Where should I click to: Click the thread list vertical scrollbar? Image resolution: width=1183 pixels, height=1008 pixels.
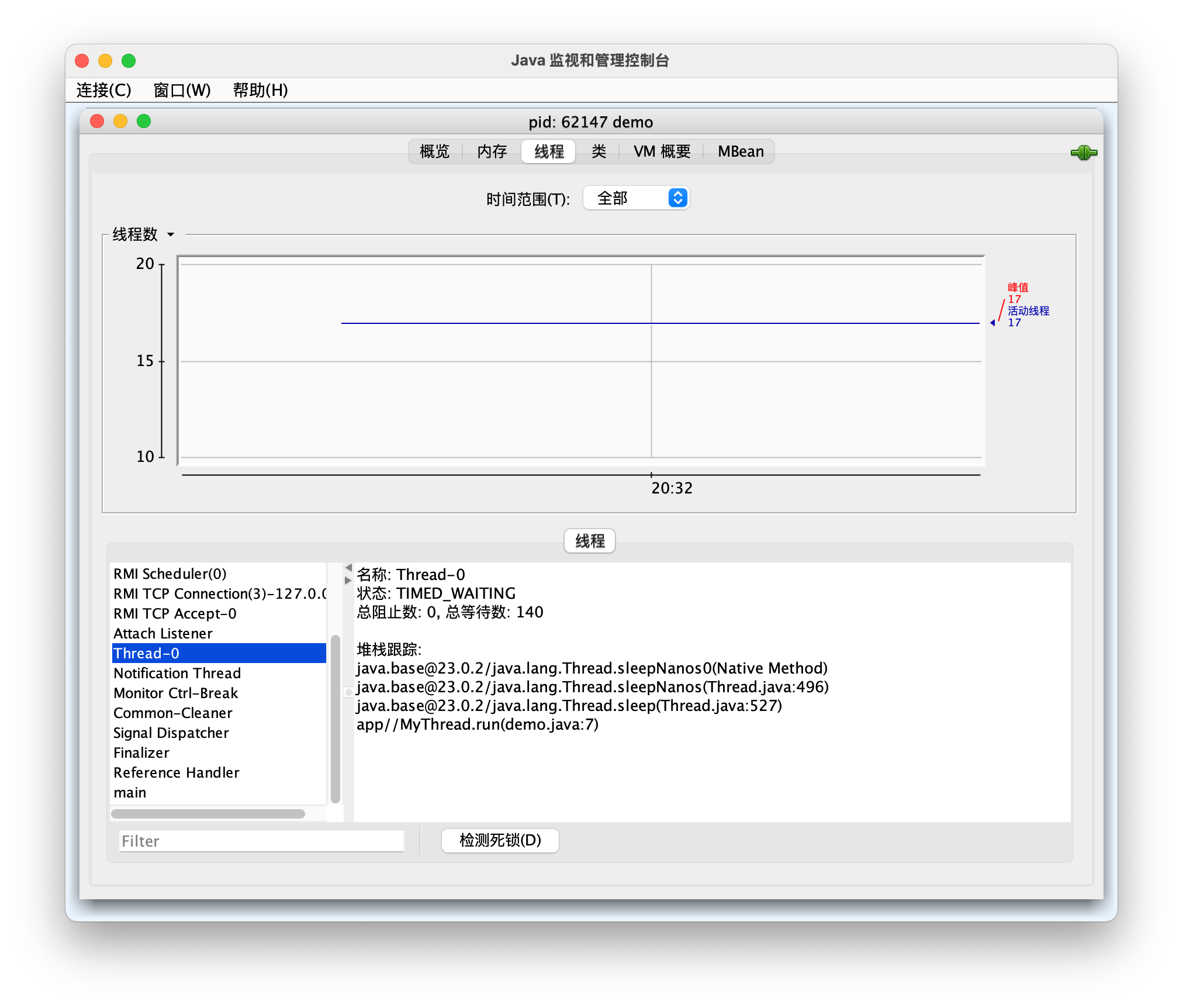335,719
